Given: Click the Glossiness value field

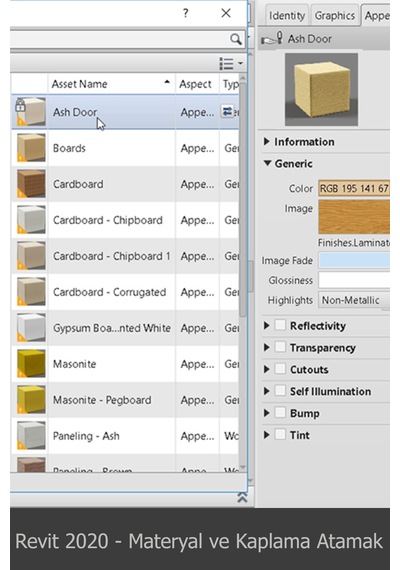Looking at the screenshot, I should point(354,280).
